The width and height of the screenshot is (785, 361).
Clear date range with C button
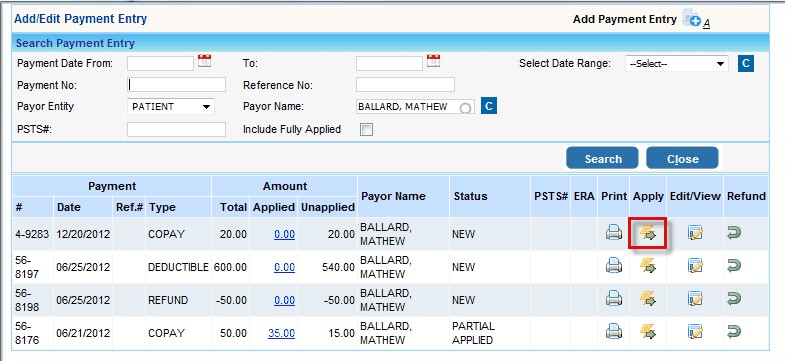click(x=746, y=64)
